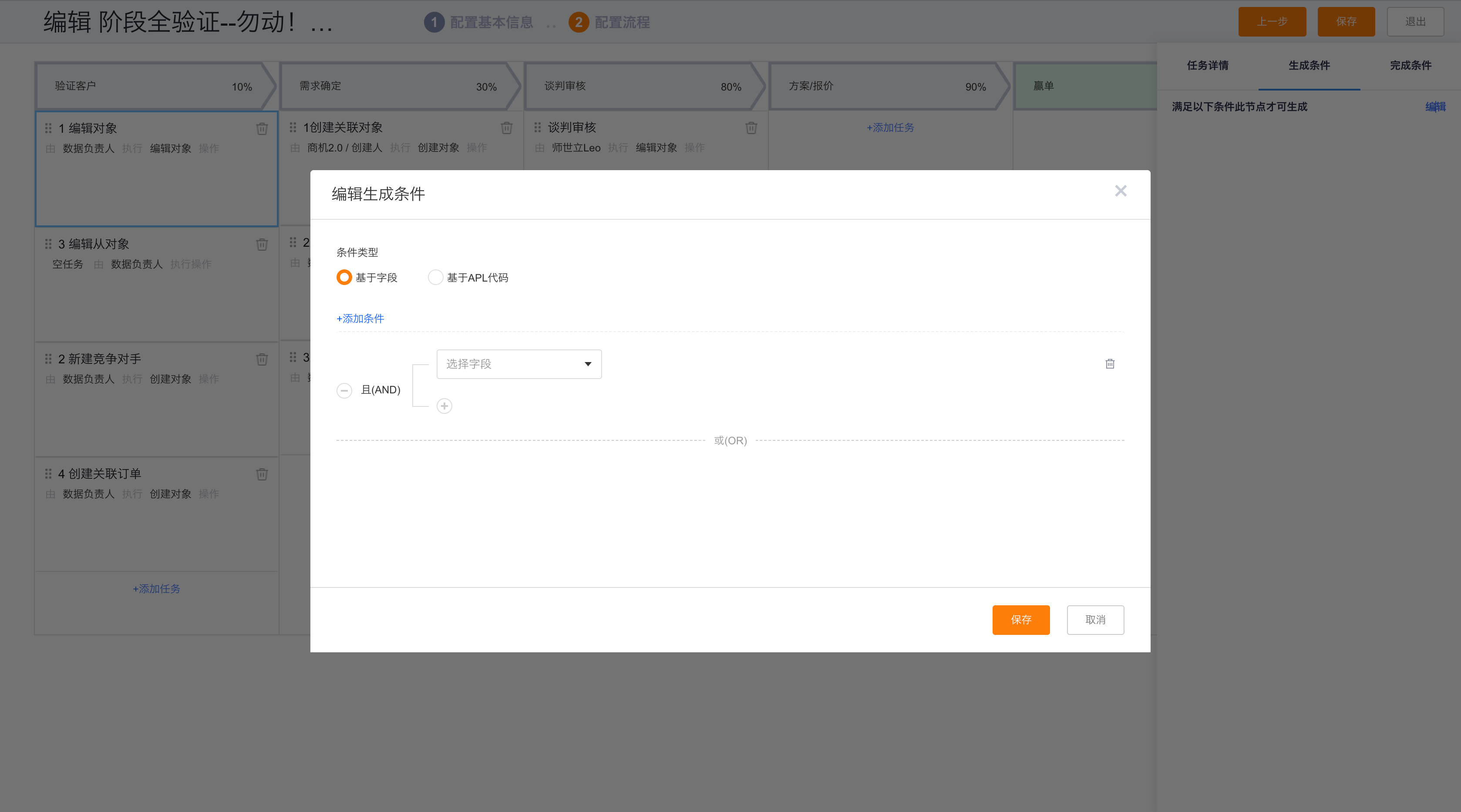The height and width of the screenshot is (812, 1461).
Task: Grab drag handle of '1创建关联对象' task
Action: [293, 128]
